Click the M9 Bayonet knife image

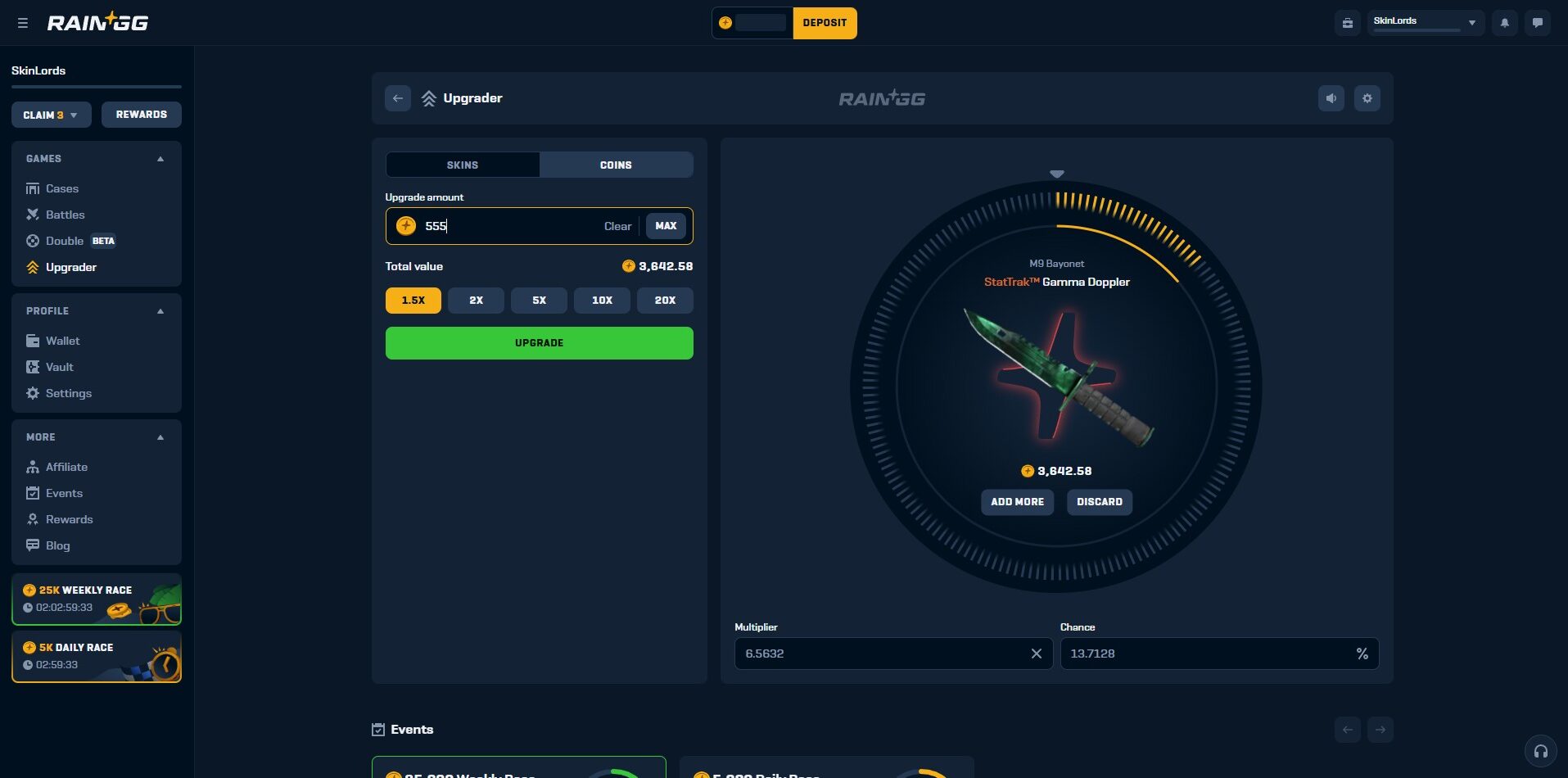[x=1059, y=378]
